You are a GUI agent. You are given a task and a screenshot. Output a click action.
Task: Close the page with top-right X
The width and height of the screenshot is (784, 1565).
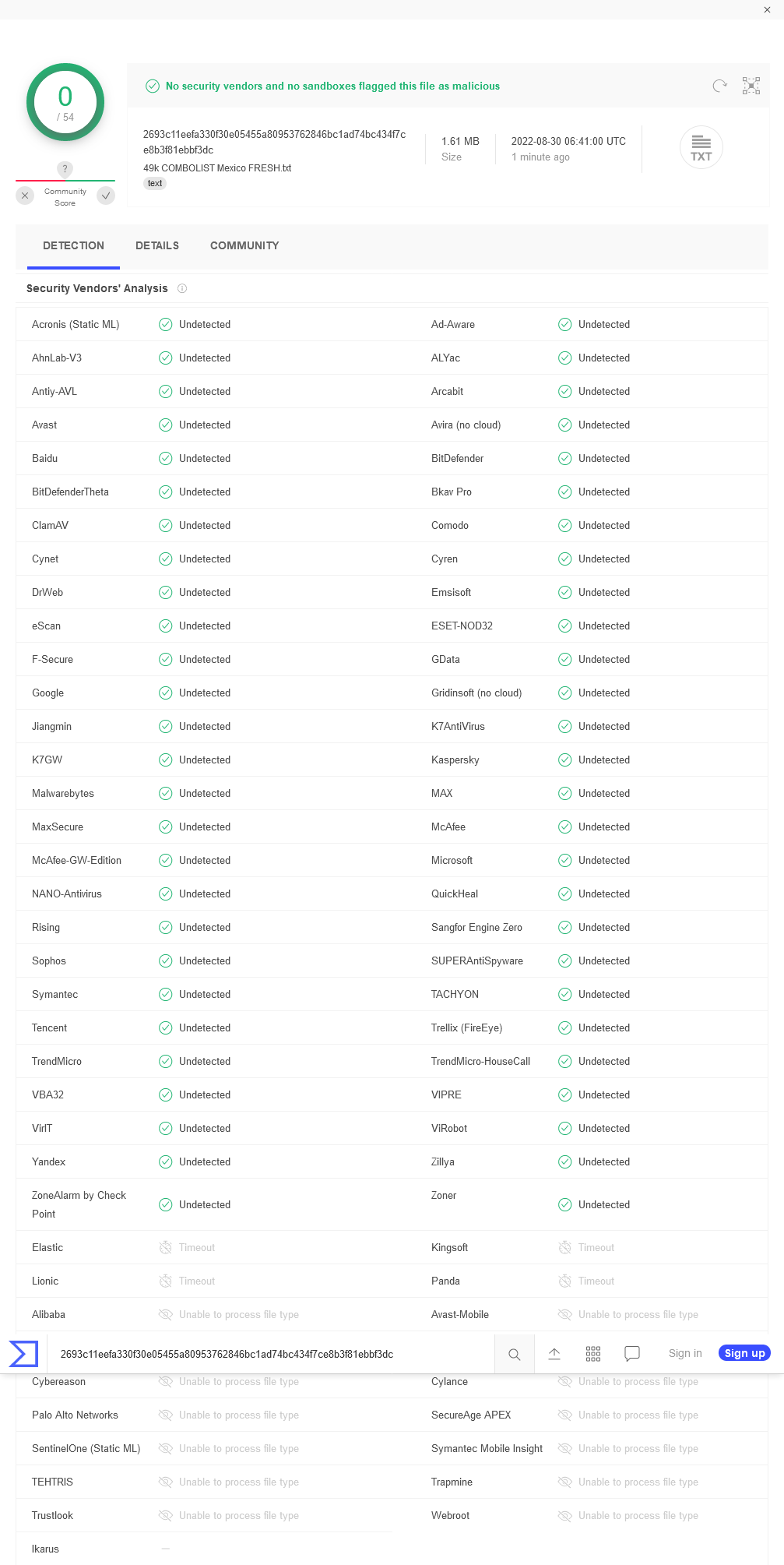(x=767, y=10)
